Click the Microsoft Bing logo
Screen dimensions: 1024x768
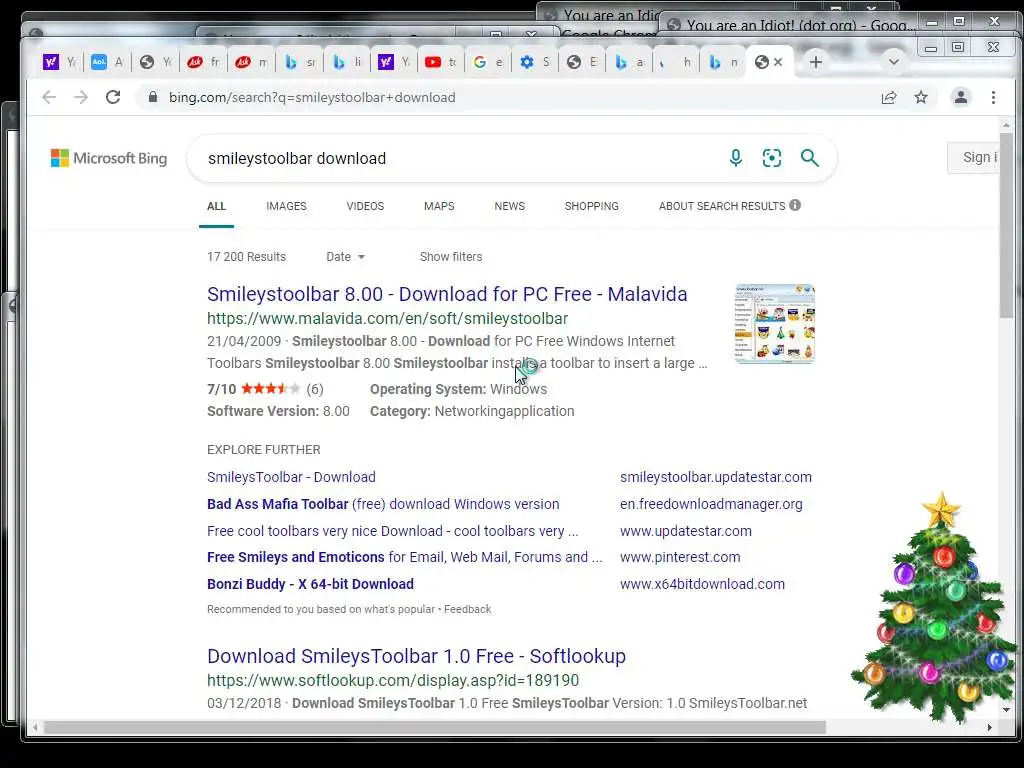[x=109, y=158]
